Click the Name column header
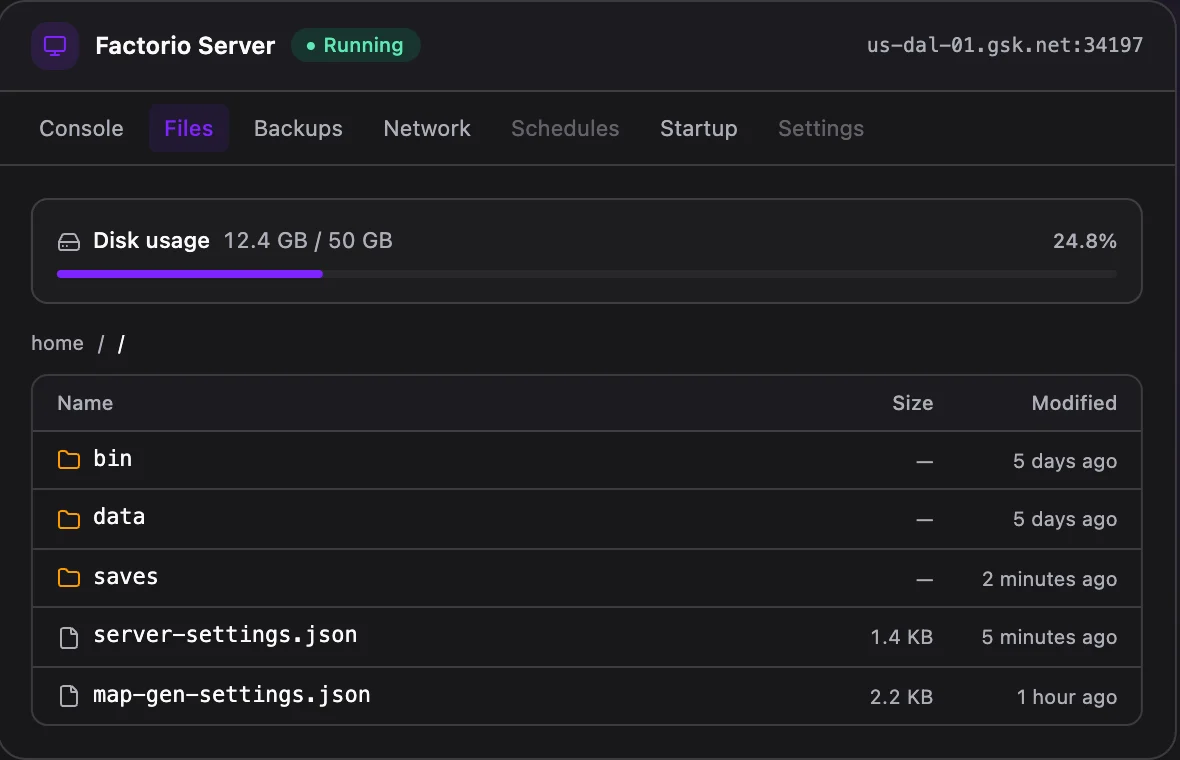Viewport: 1180px width, 760px height. click(85, 403)
